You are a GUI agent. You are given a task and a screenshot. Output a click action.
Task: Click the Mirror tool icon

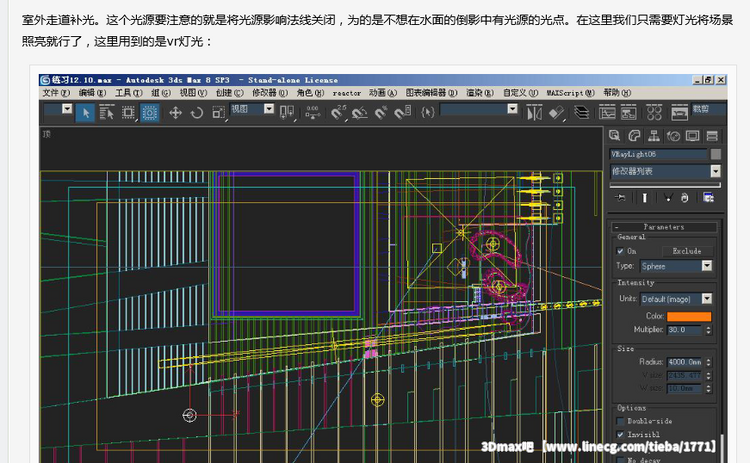tap(534, 113)
